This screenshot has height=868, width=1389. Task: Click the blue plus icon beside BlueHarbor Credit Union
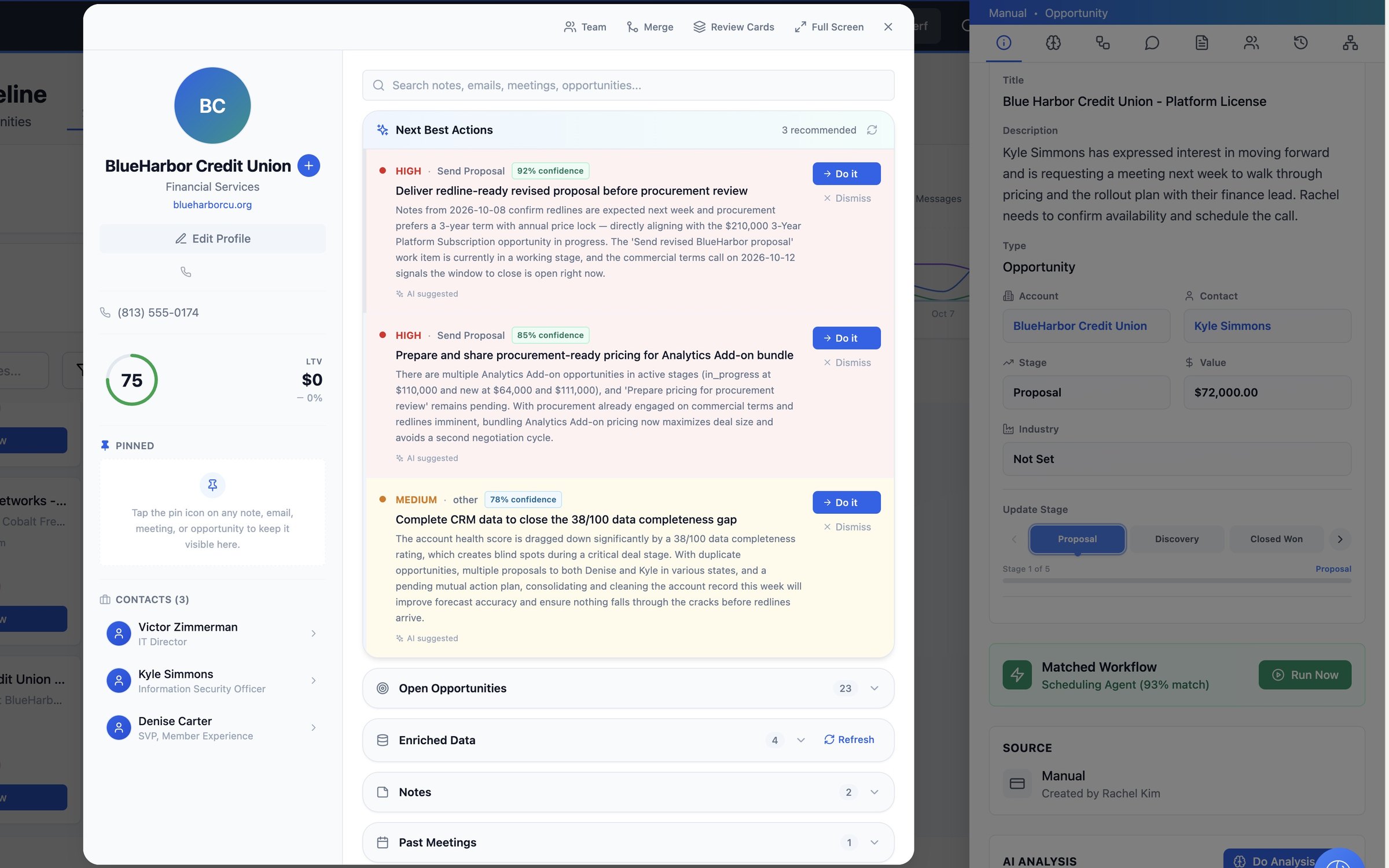pos(308,166)
